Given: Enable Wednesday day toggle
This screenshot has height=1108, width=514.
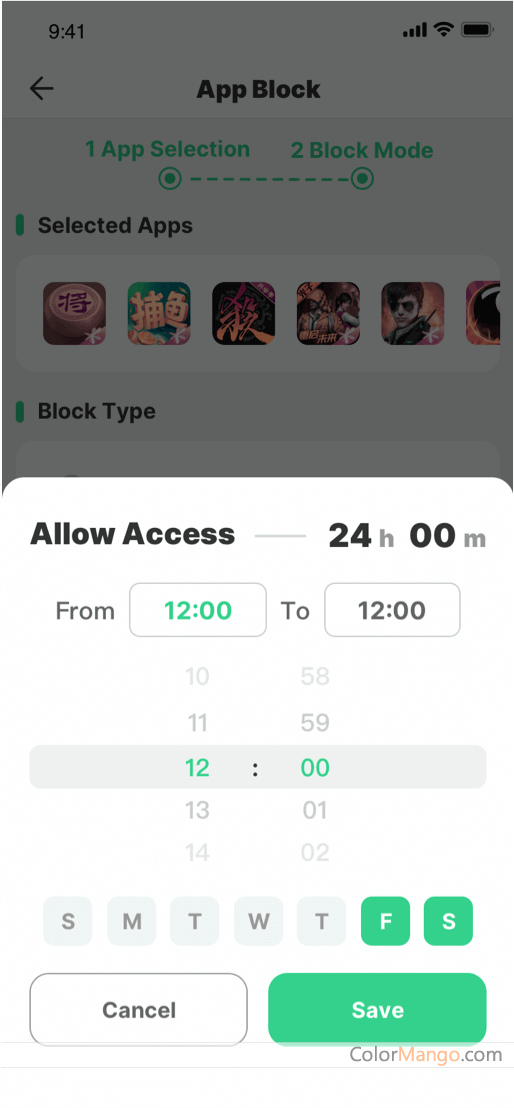Looking at the screenshot, I should pos(259,921).
